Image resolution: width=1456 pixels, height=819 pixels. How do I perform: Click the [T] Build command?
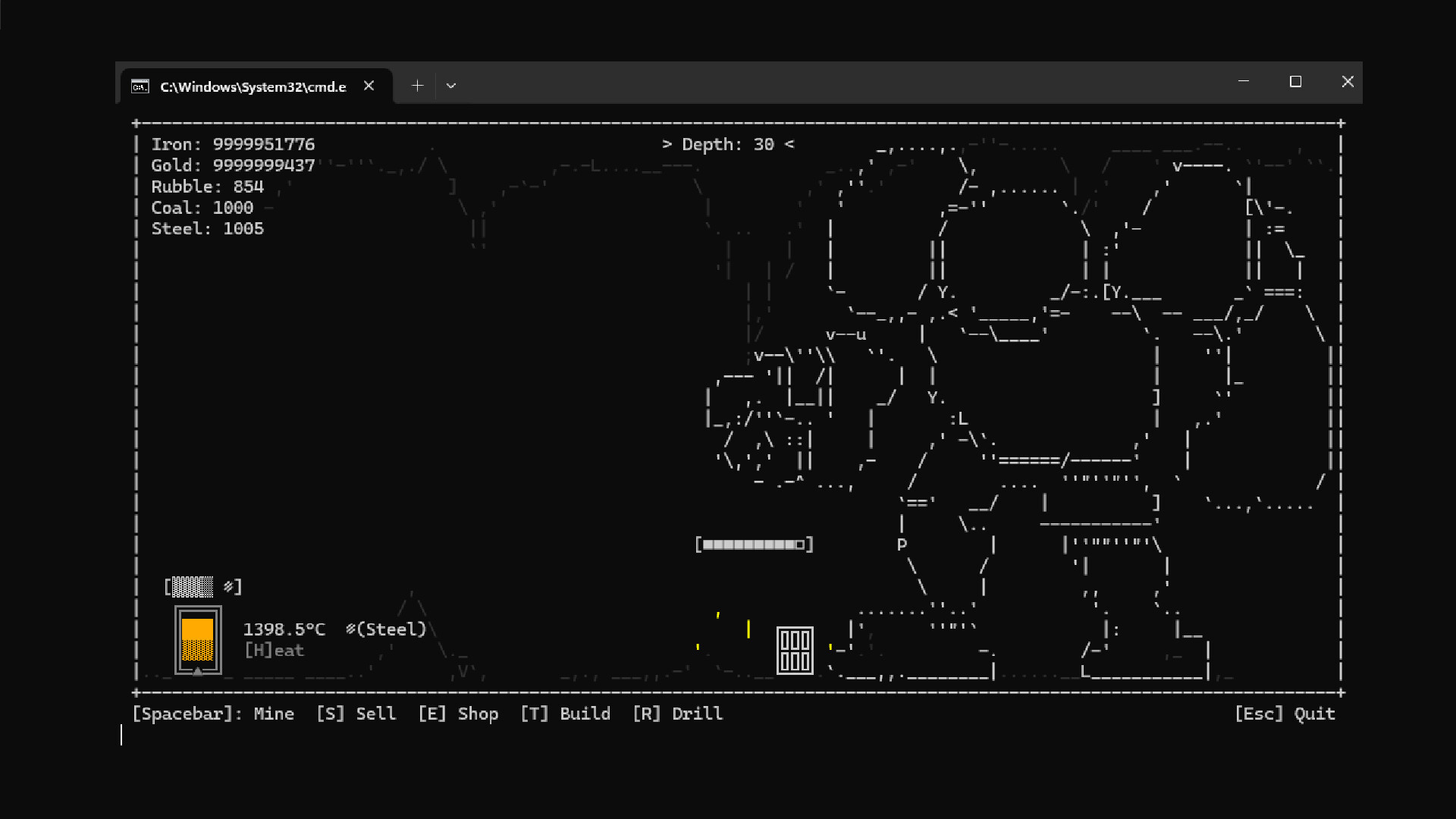[x=566, y=714]
